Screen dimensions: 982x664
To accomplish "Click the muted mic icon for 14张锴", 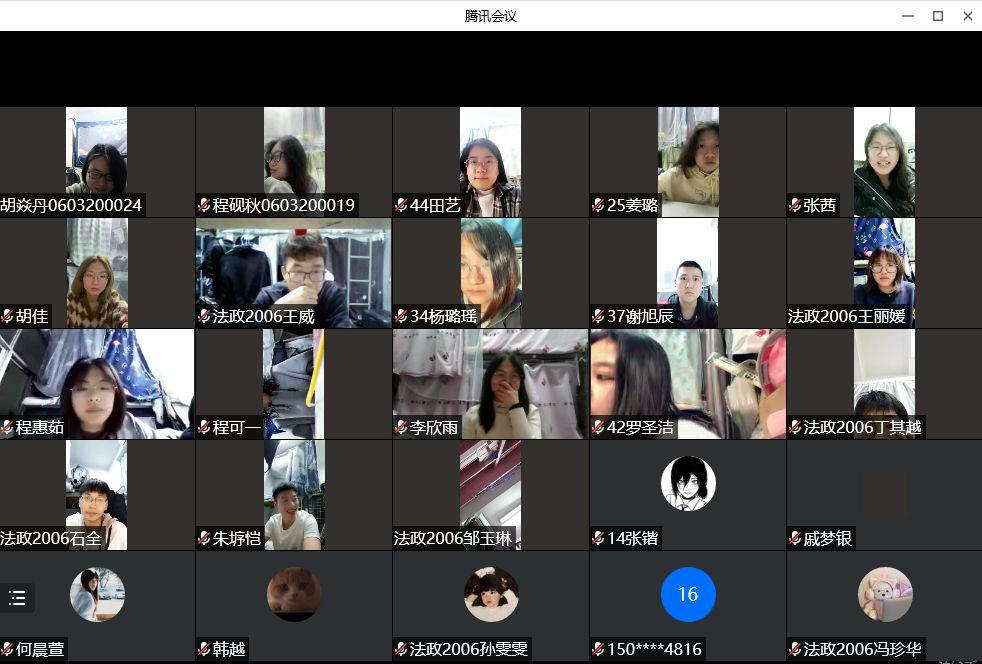I will 598,539.
